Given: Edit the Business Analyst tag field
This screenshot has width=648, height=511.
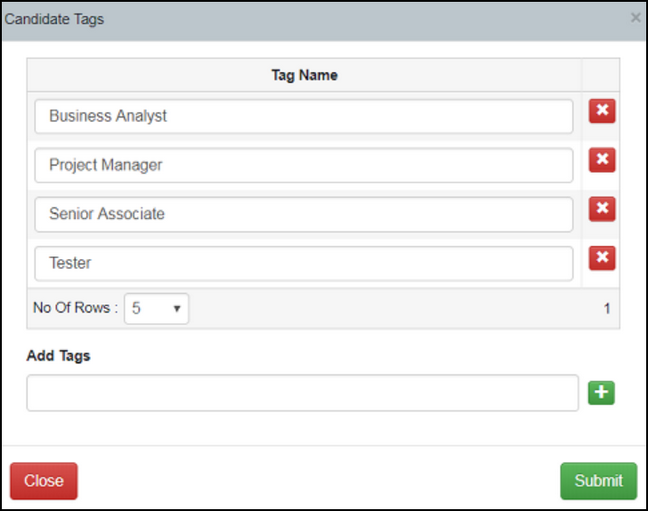Looking at the screenshot, I should pyautogui.click(x=304, y=116).
